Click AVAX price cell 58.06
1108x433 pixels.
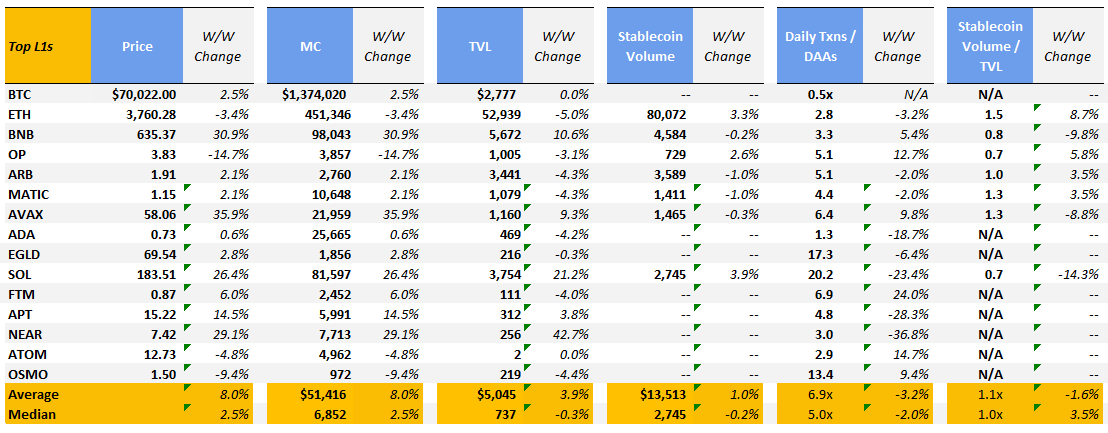[160, 214]
